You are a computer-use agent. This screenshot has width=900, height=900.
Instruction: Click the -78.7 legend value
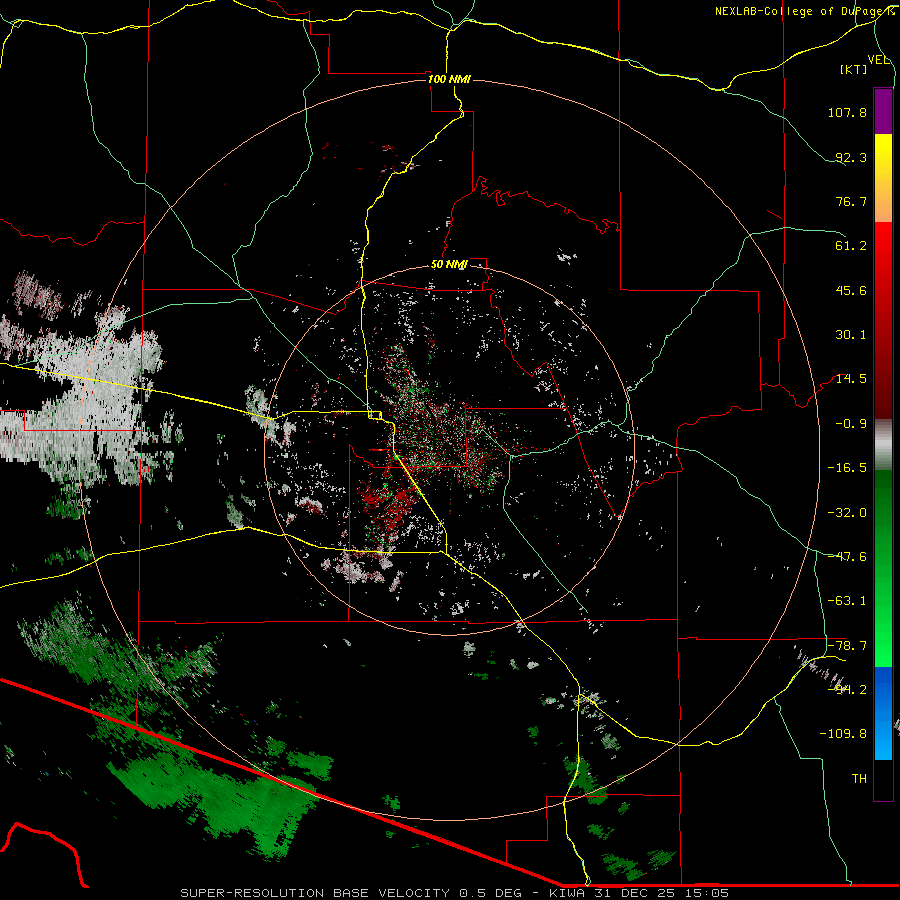(847, 646)
